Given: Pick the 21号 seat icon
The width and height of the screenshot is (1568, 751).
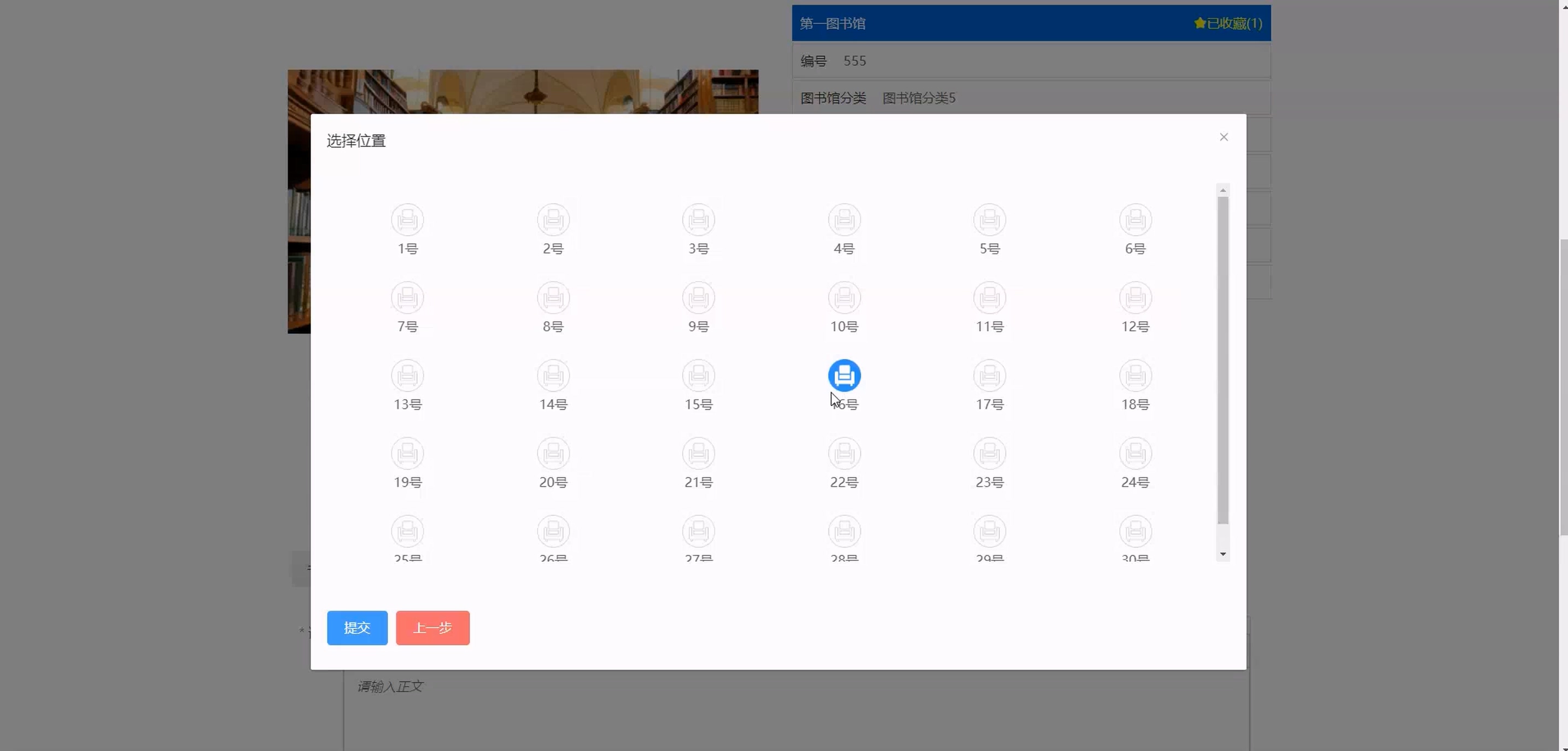Looking at the screenshot, I should click(x=698, y=454).
